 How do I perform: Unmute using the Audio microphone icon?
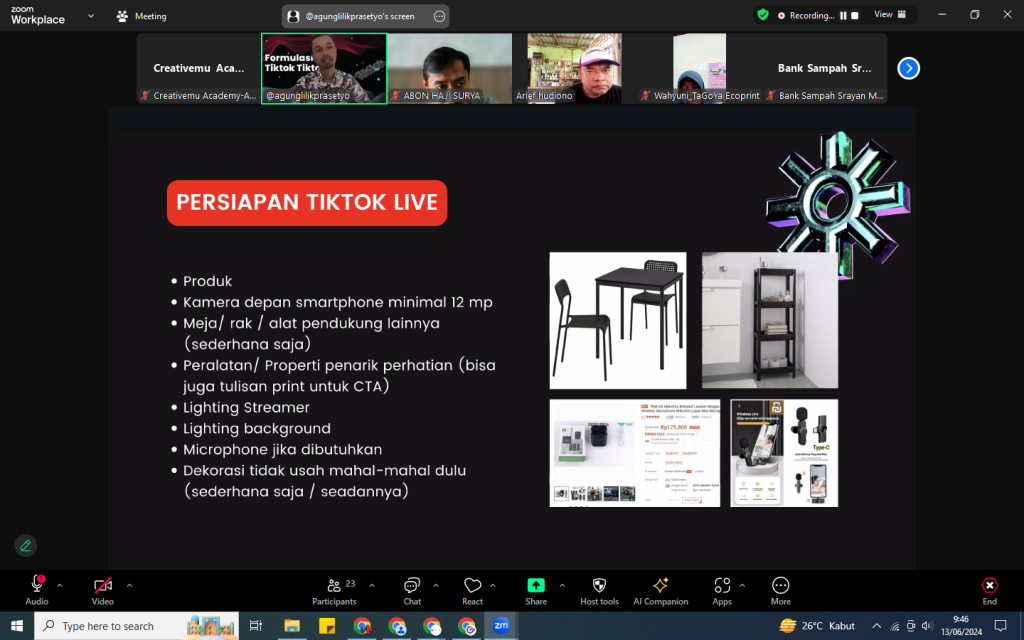pos(37,585)
